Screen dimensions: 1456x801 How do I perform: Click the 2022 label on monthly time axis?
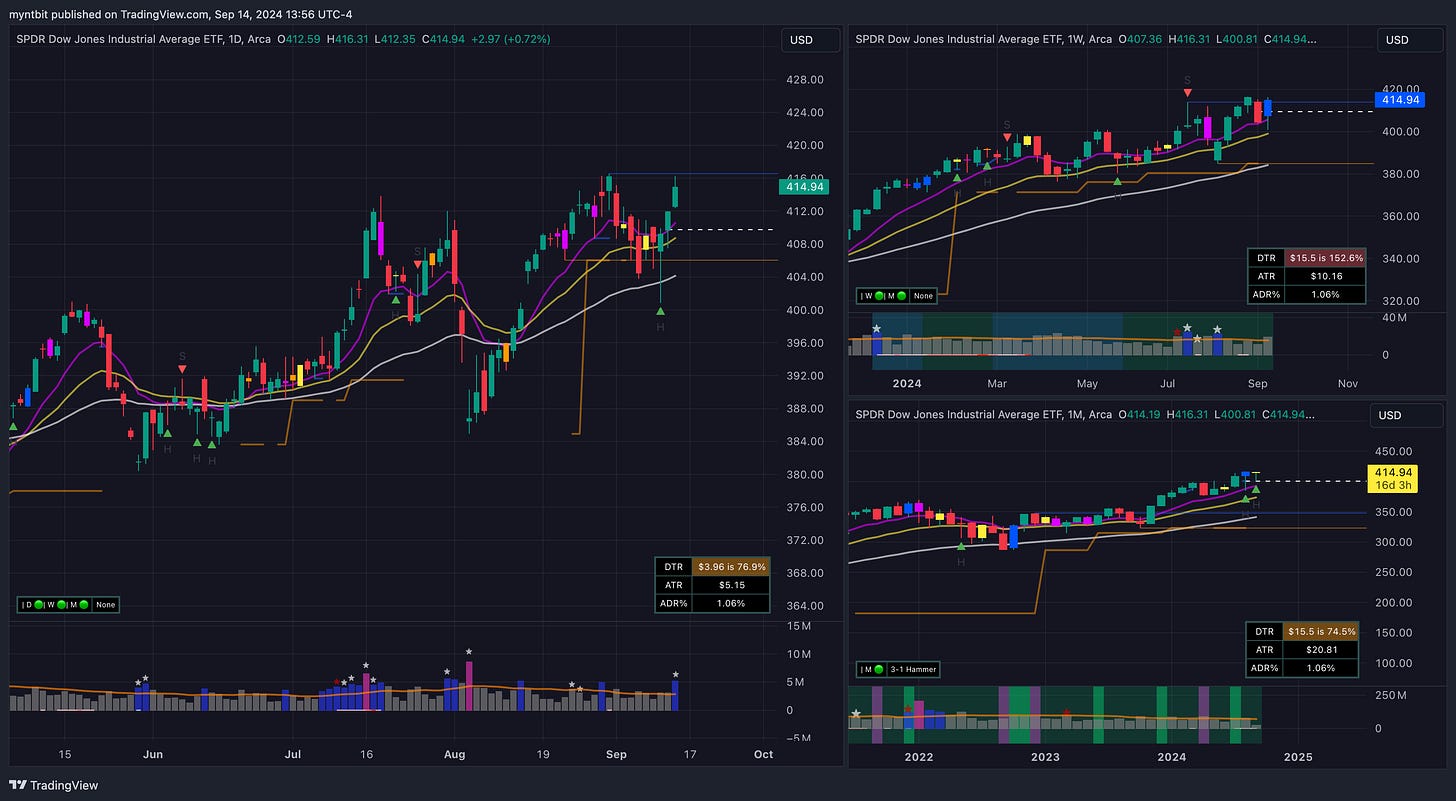point(918,757)
